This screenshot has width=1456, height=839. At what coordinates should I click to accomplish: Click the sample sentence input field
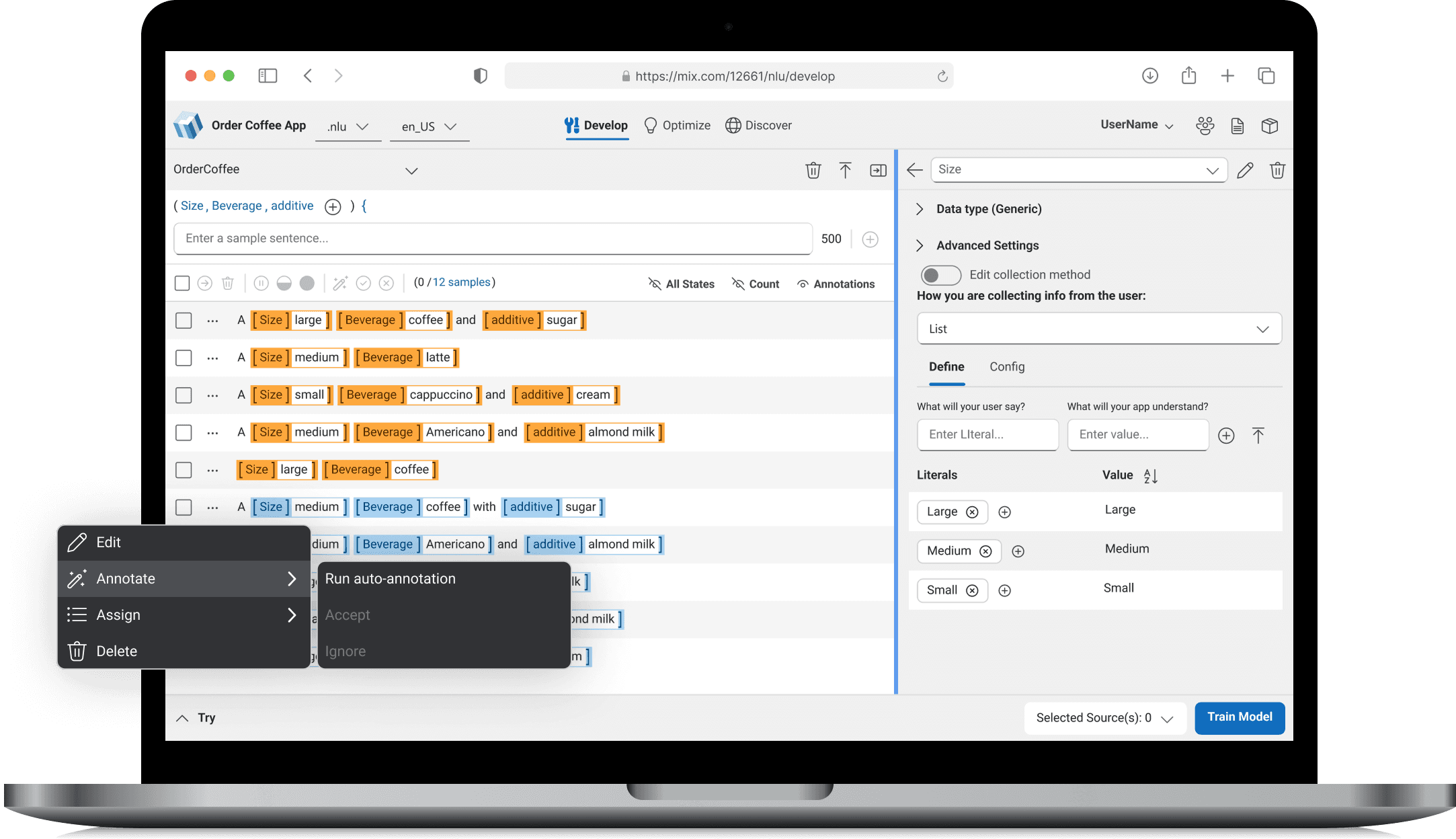tap(492, 239)
